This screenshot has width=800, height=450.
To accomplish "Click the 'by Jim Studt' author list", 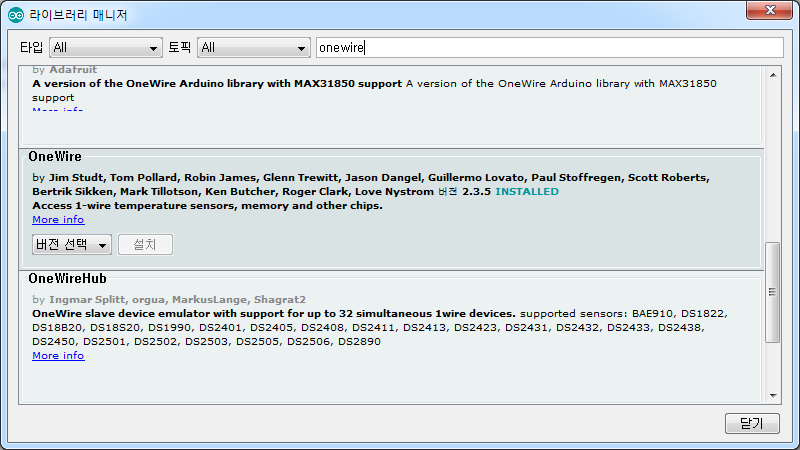I will tap(371, 185).
